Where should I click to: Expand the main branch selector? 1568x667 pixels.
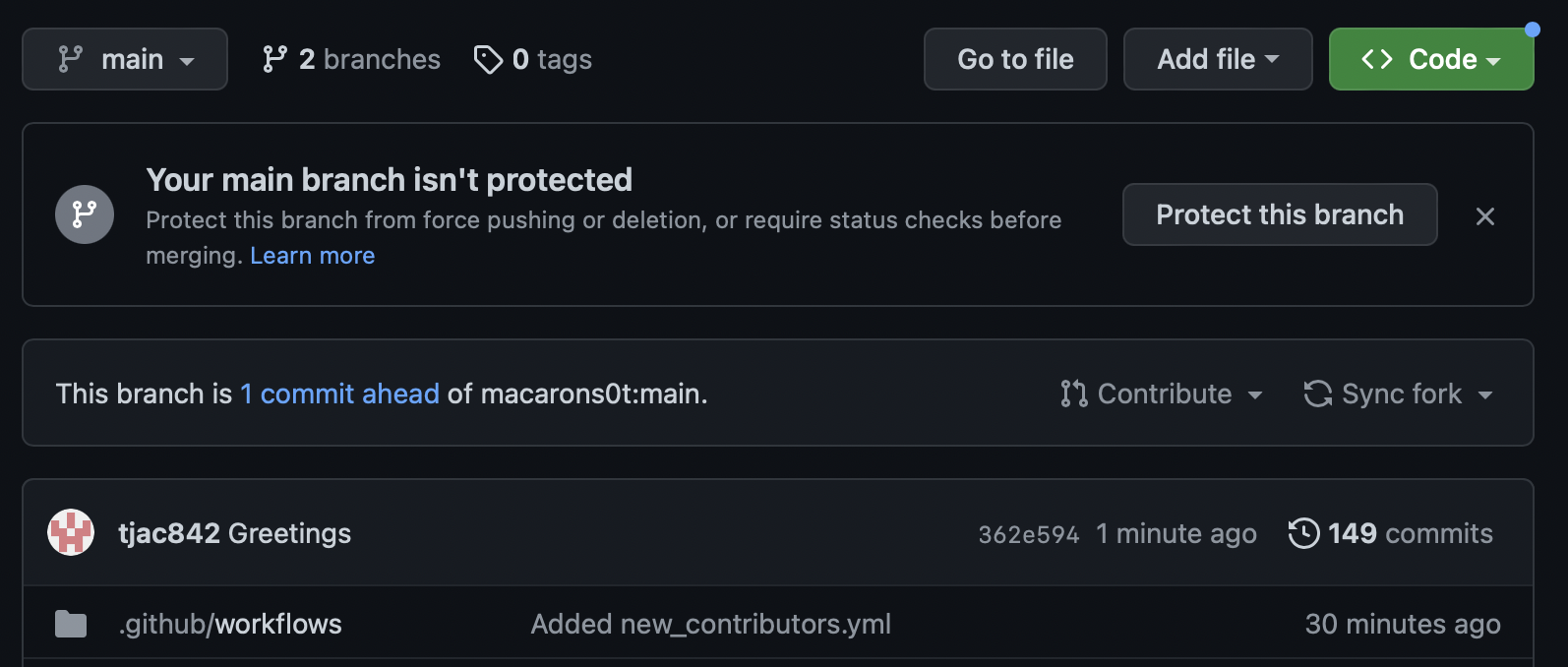click(x=125, y=59)
